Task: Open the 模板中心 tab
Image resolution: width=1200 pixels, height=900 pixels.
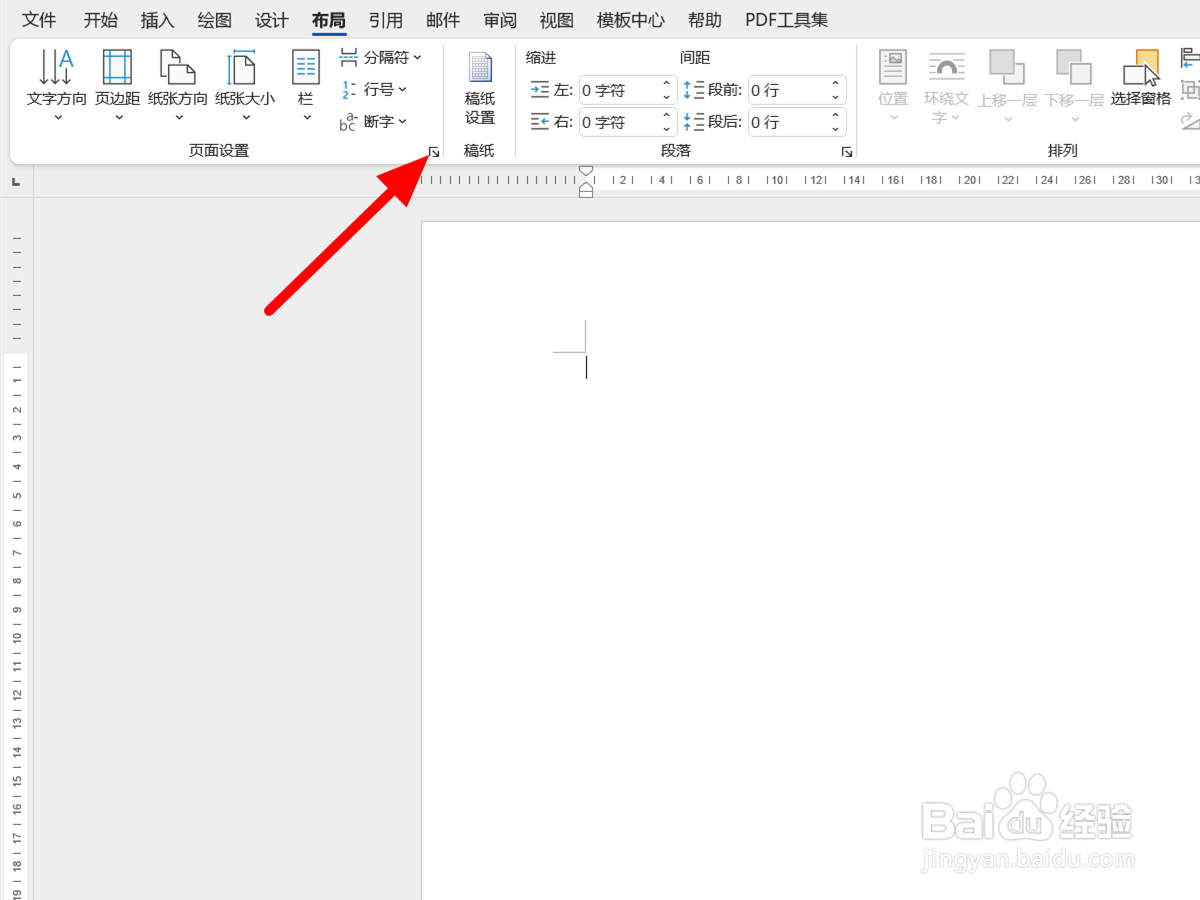Action: [x=631, y=20]
